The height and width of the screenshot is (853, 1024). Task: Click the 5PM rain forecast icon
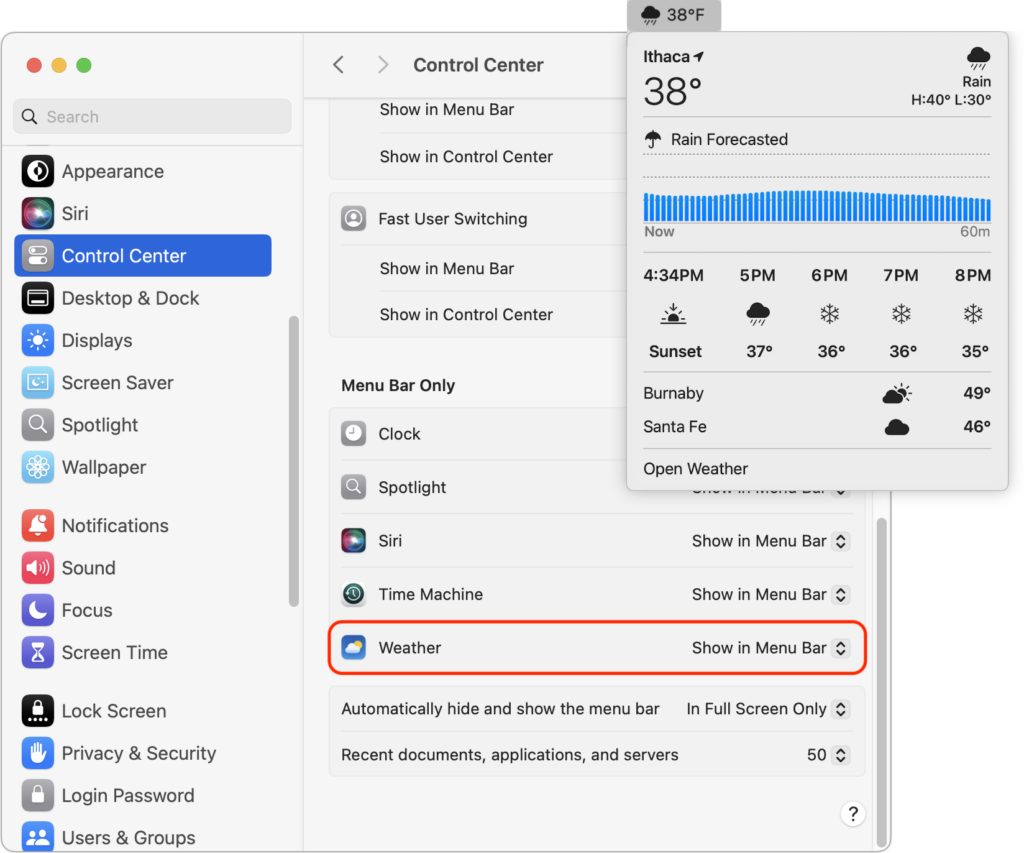pos(758,314)
